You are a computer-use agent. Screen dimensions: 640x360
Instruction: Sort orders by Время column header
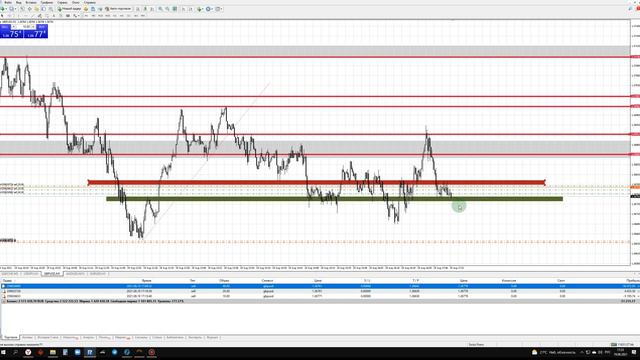[146, 281]
